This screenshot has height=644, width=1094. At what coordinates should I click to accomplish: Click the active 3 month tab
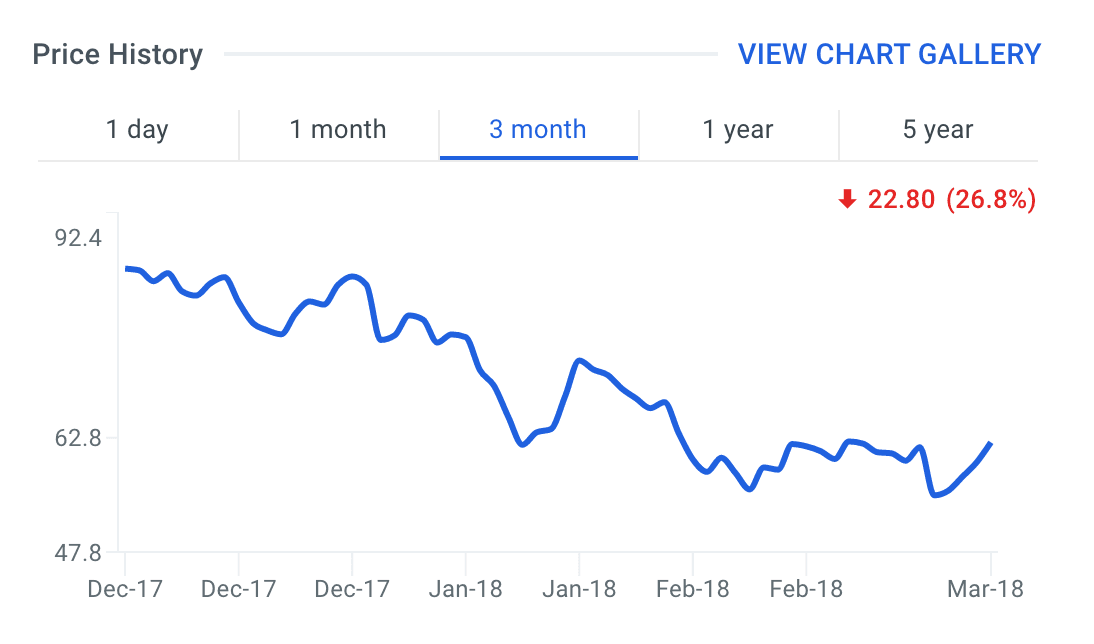point(538,130)
